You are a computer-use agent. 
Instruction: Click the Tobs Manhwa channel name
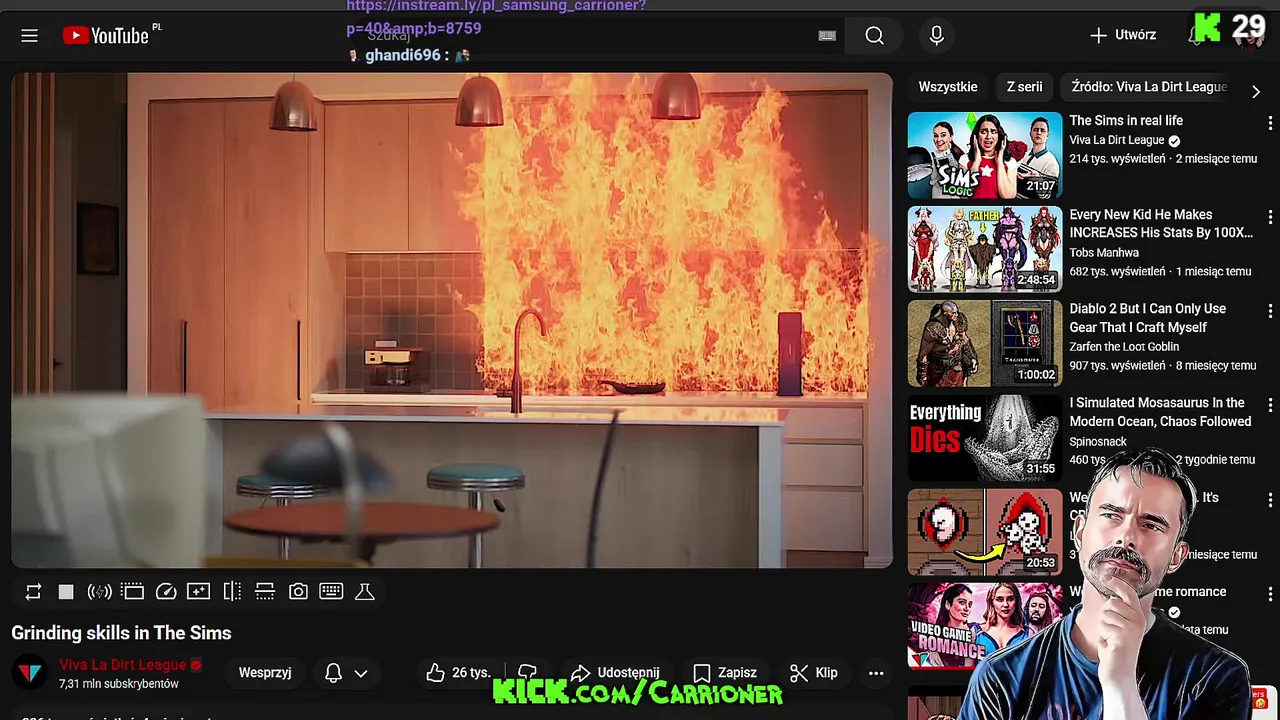pyautogui.click(x=1104, y=253)
